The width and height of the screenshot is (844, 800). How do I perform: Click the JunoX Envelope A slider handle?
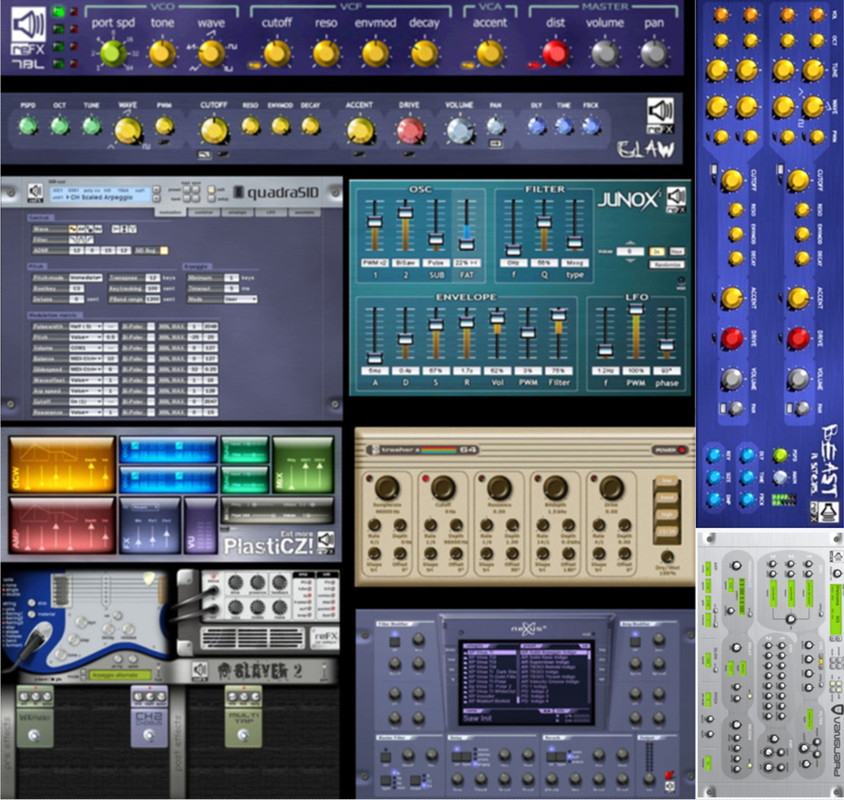(x=374, y=358)
